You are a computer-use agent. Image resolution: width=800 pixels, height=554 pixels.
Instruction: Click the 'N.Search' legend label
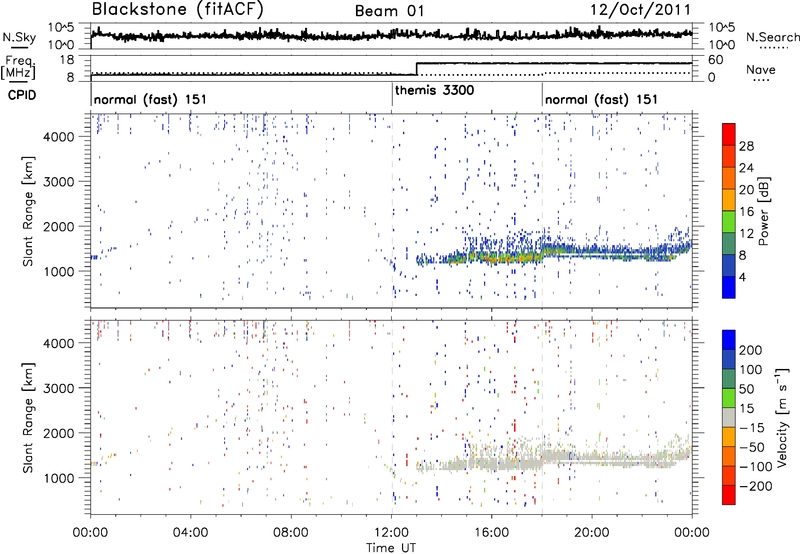click(x=772, y=37)
